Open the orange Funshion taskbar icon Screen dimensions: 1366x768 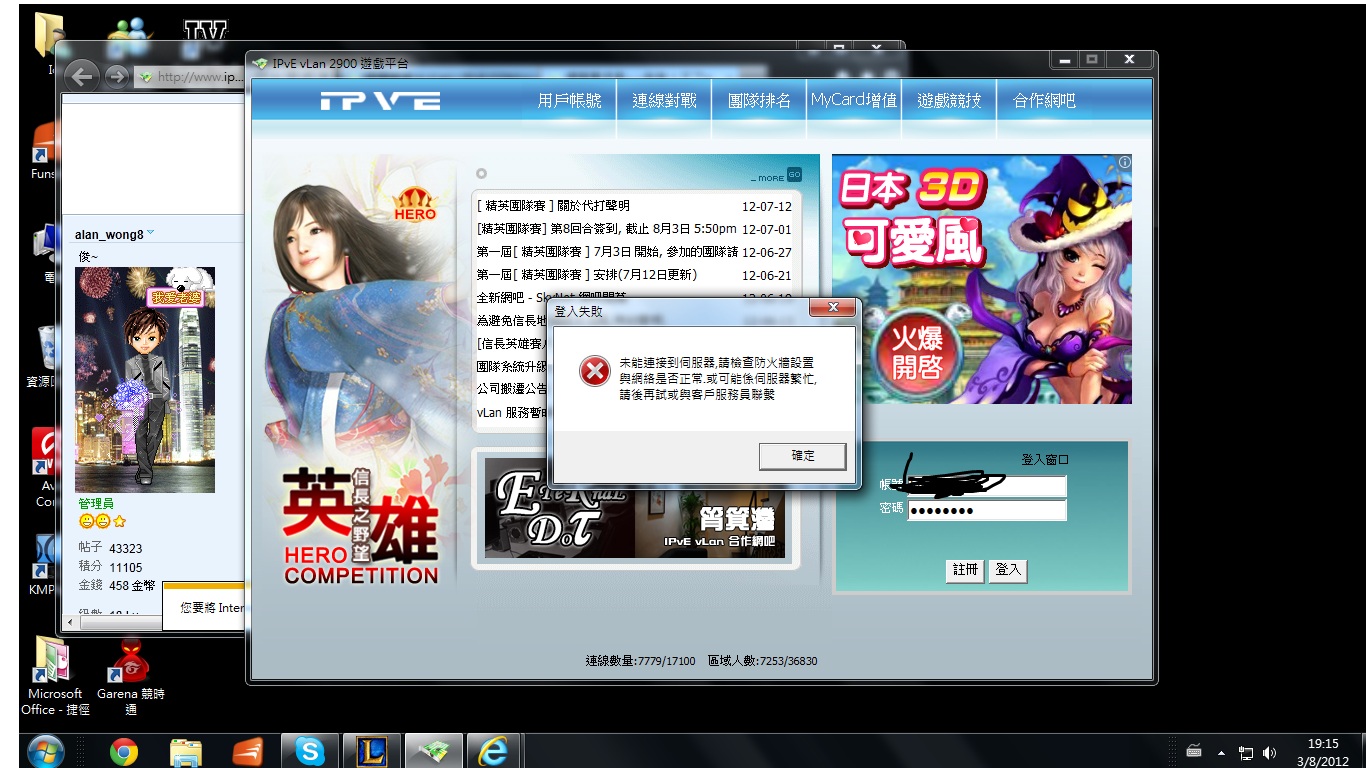click(x=247, y=751)
